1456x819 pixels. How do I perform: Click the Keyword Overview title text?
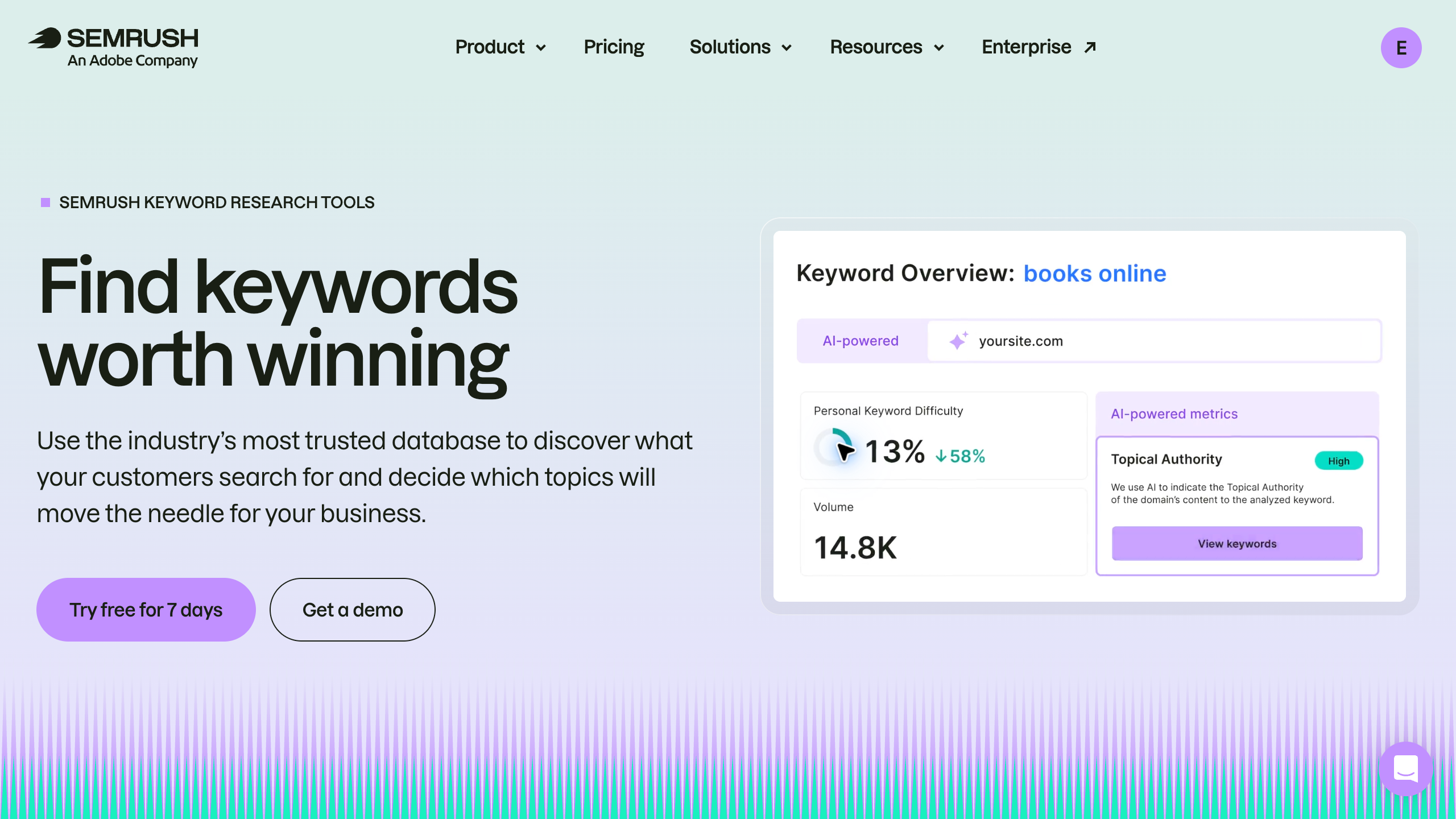(x=905, y=274)
